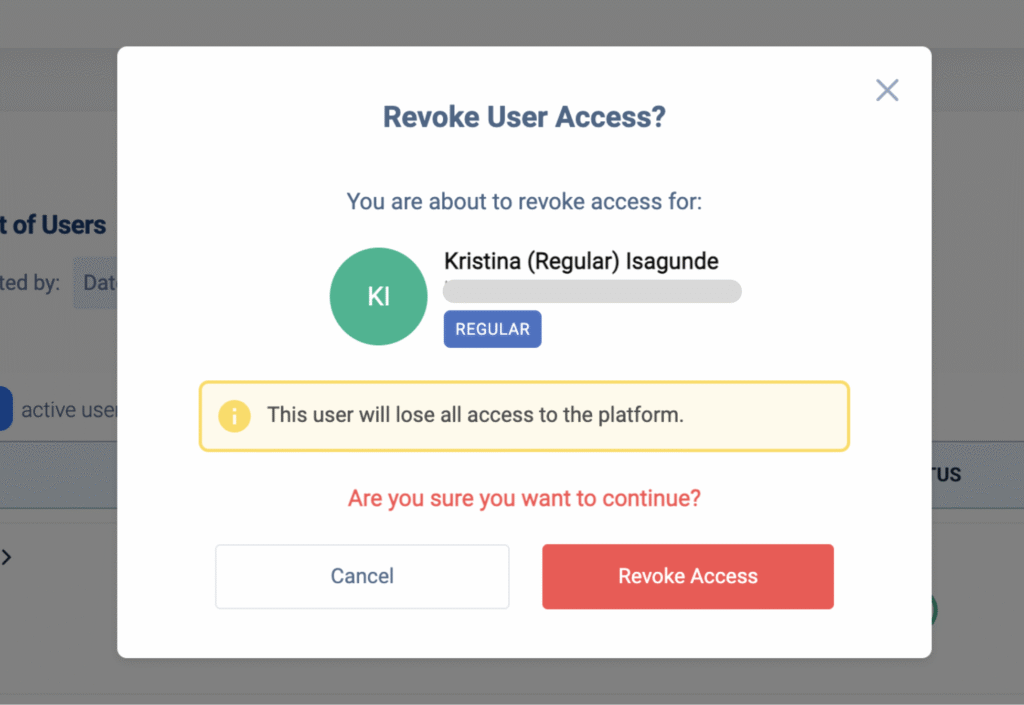Confirm with the red Revoke Access button

[688, 576]
